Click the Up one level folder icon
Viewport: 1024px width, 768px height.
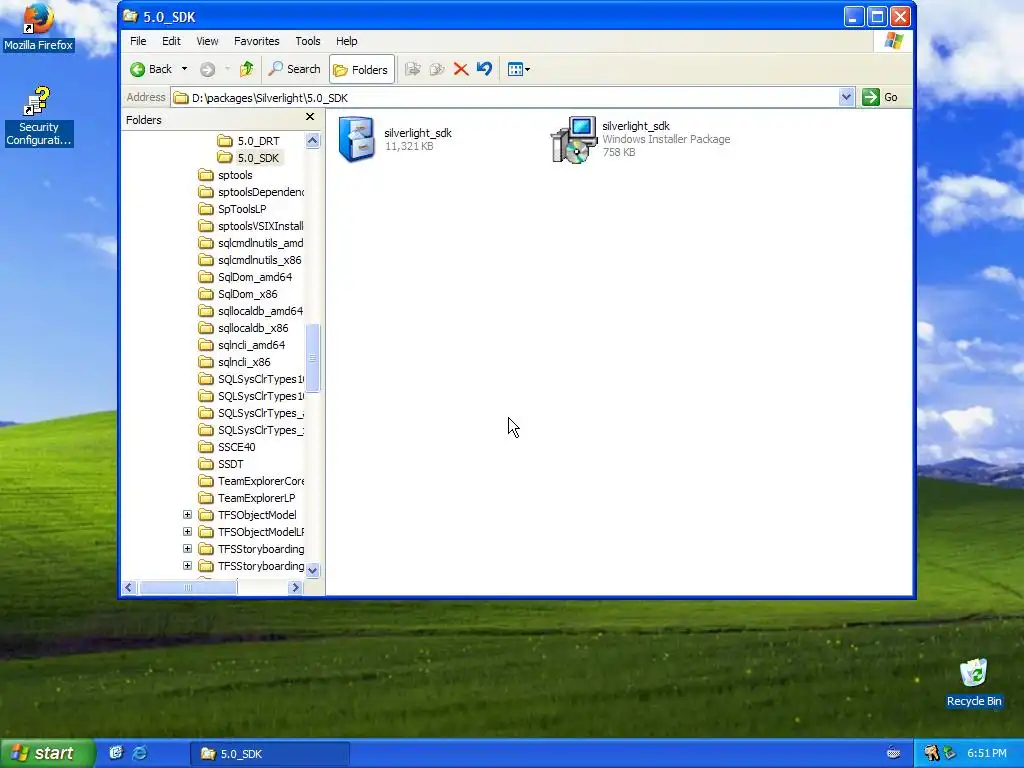246,69
